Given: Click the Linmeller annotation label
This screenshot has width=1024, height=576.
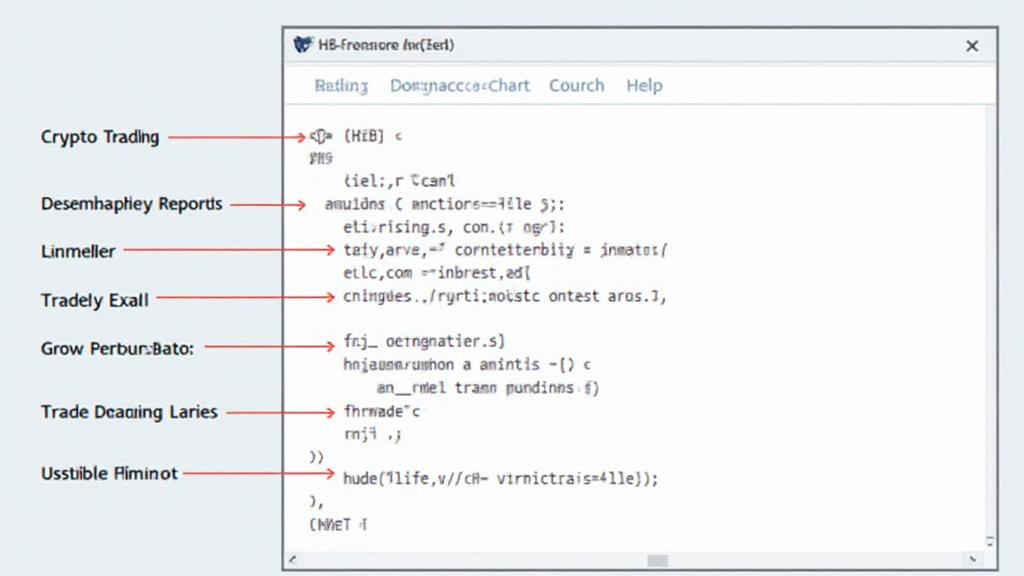Looking at the screenshot, I should tap(78, 251).
